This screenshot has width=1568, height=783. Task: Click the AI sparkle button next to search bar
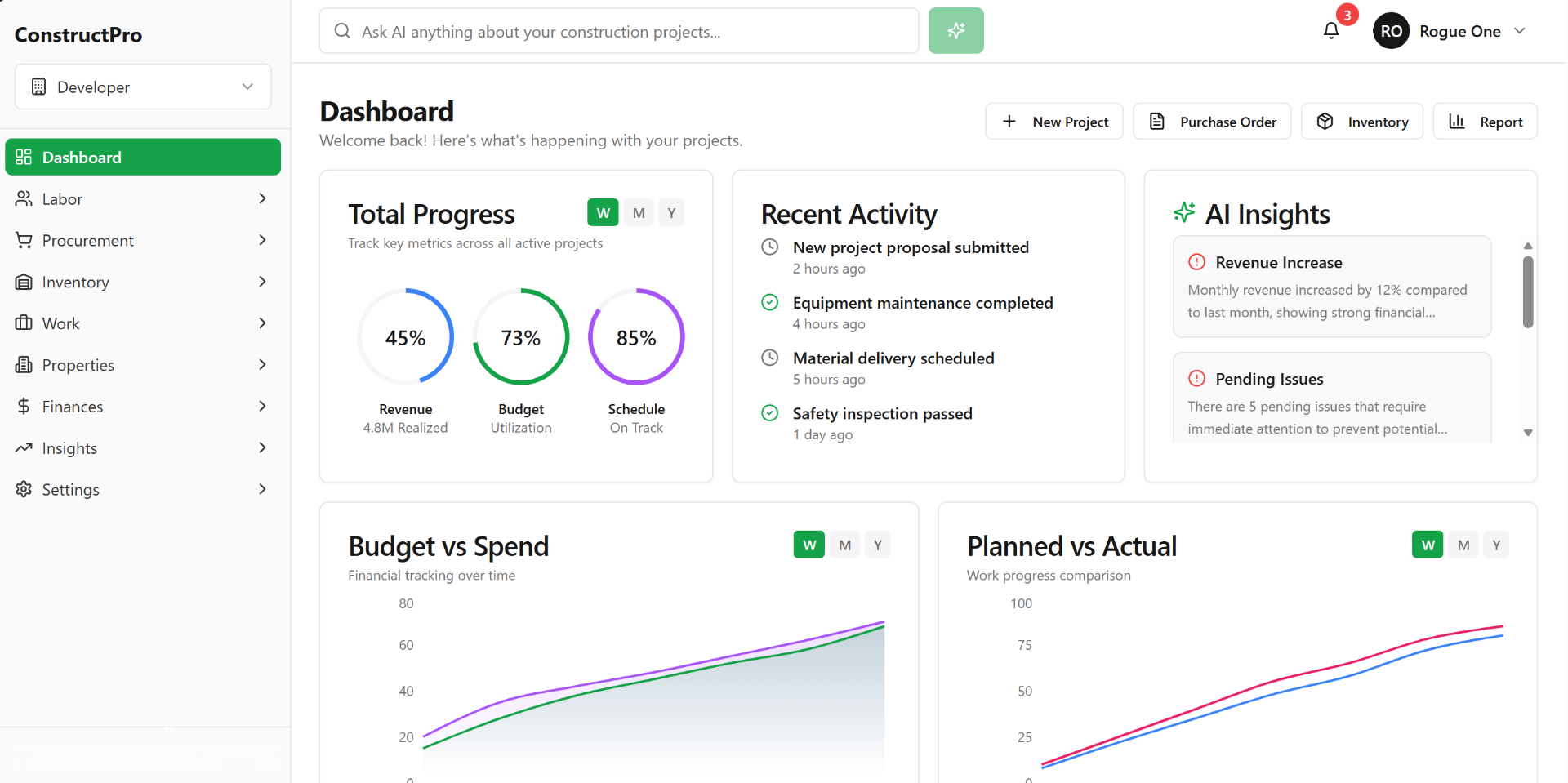[x=955, y=30]
